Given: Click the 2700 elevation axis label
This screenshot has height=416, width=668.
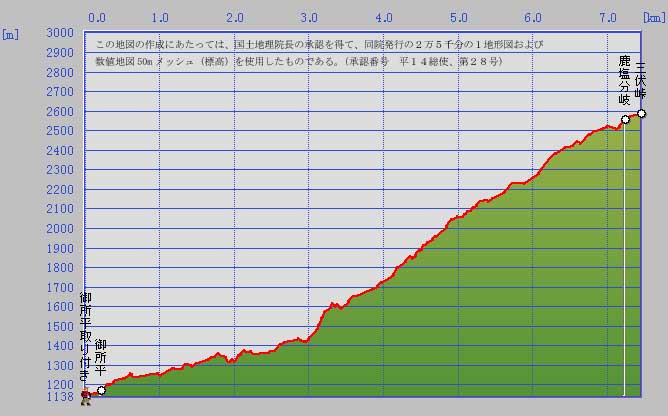Looking at the screenshot, I should [60, 92].
